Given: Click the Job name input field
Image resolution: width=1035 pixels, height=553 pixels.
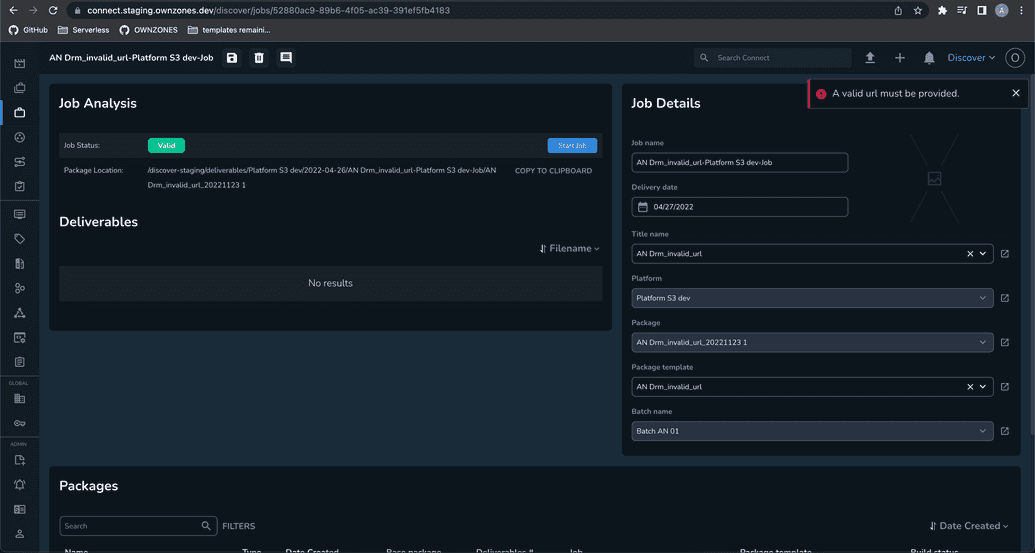Looking at the screenshot, I should click(x=739, y=162).
